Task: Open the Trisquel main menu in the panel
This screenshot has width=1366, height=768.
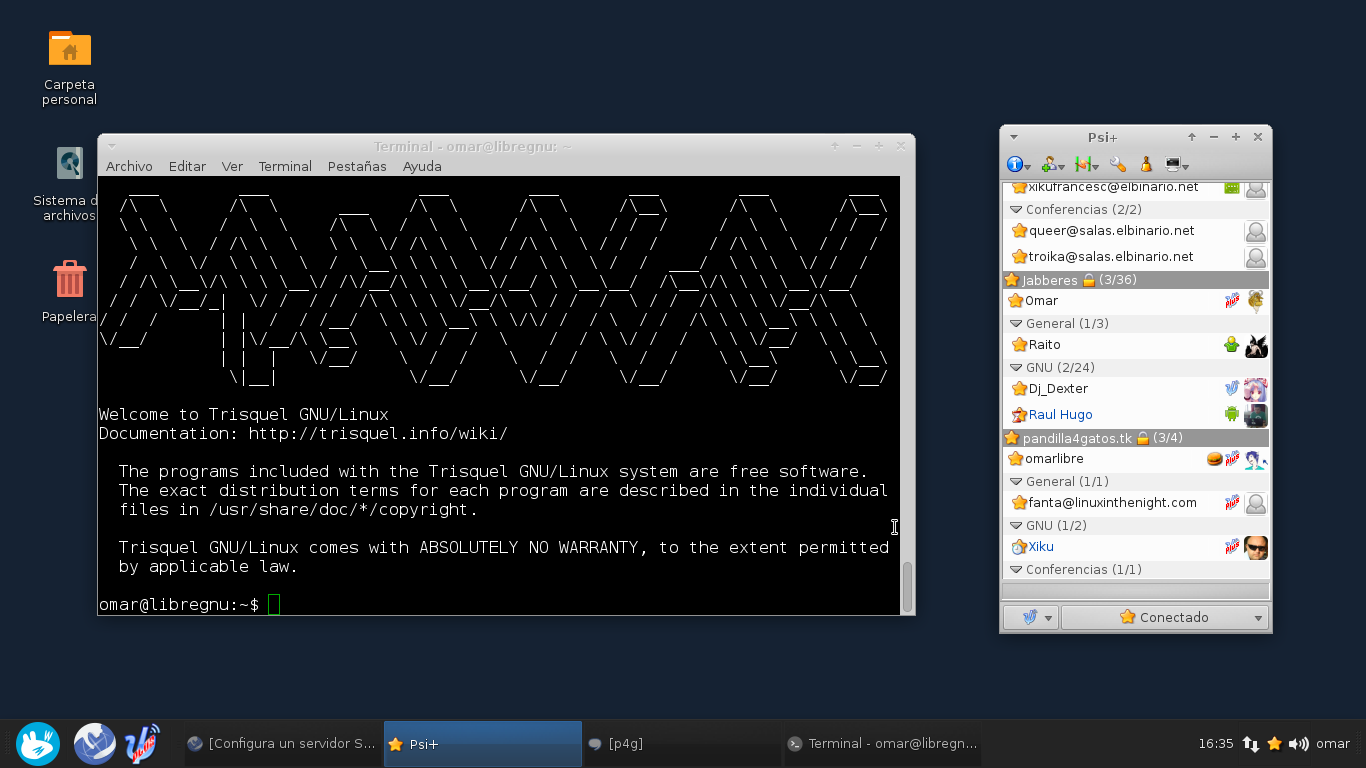Action: [38, 744]
